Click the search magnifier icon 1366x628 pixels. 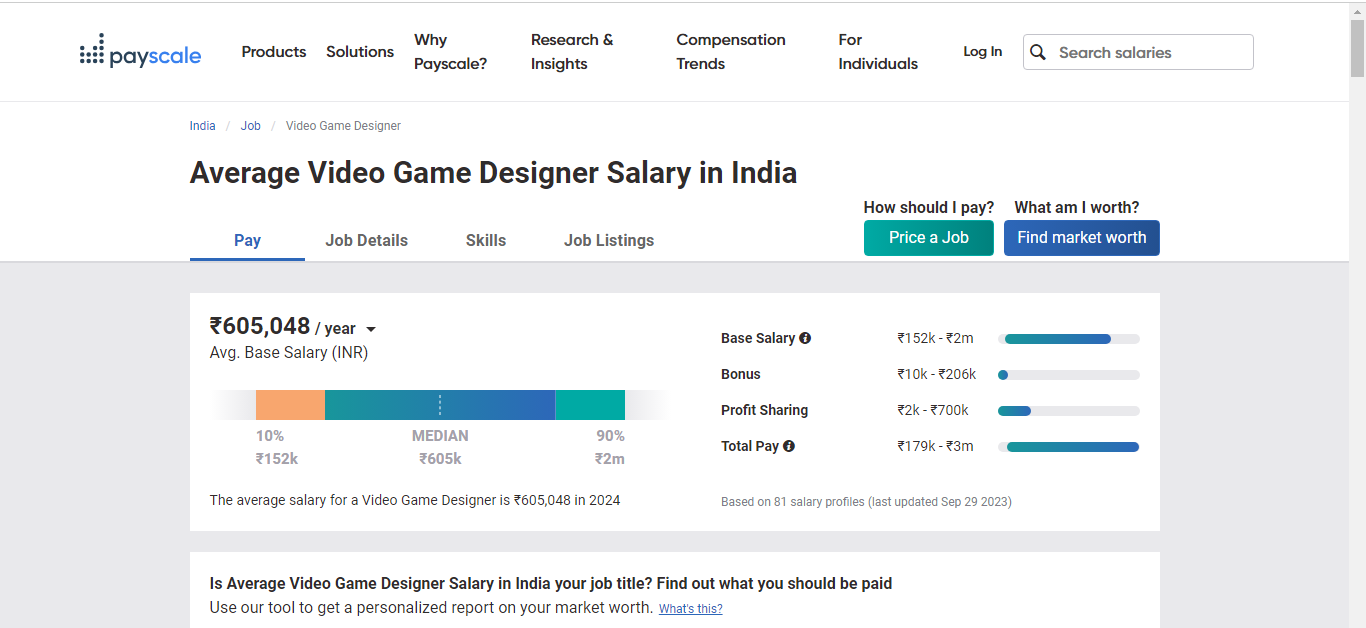pyautogui.click(x=1039, y=52)
